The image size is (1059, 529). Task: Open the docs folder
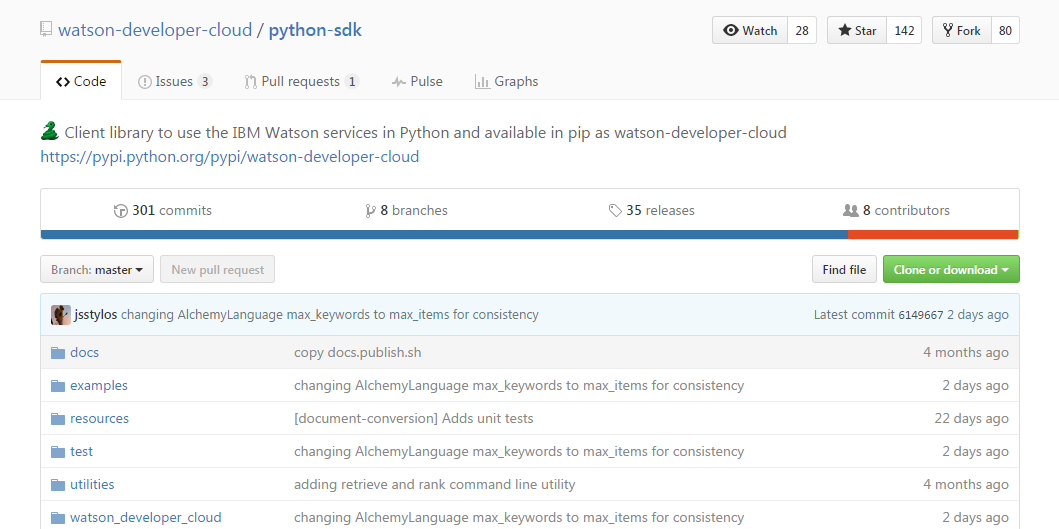[x=84, y=353]
